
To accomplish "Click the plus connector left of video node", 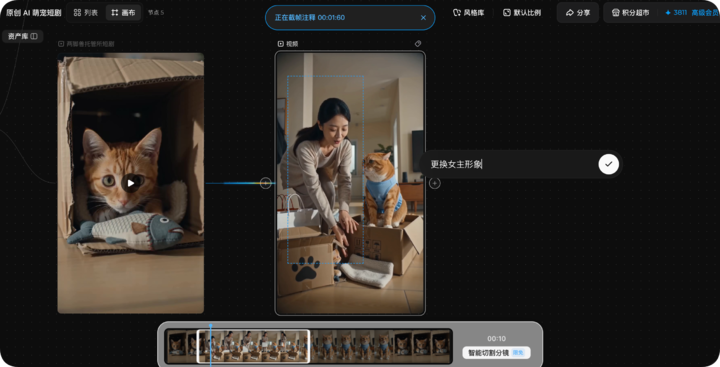I will pos(265,183).
